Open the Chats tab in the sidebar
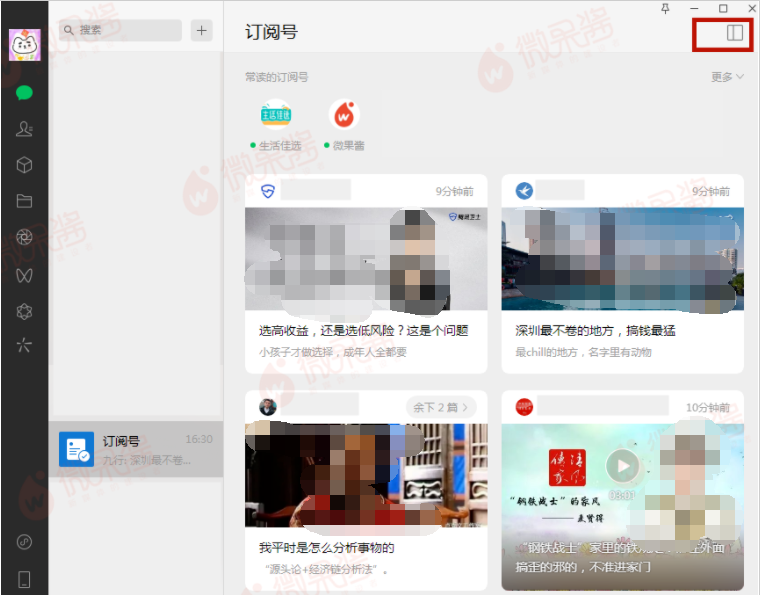This screenshot has width=760, height=595. (24, 93)
